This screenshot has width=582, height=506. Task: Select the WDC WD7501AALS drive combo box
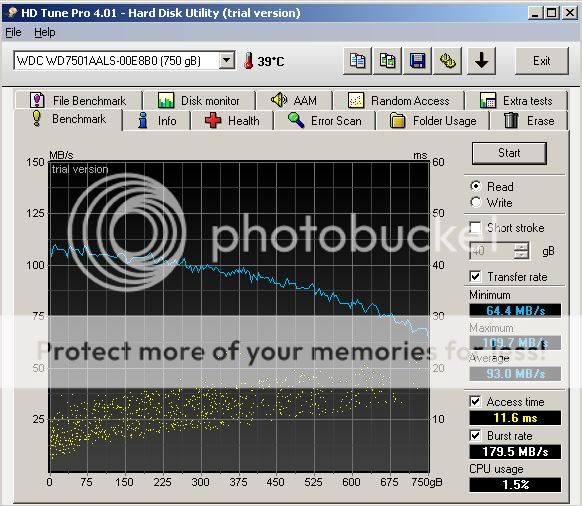[x=124, y=60]
